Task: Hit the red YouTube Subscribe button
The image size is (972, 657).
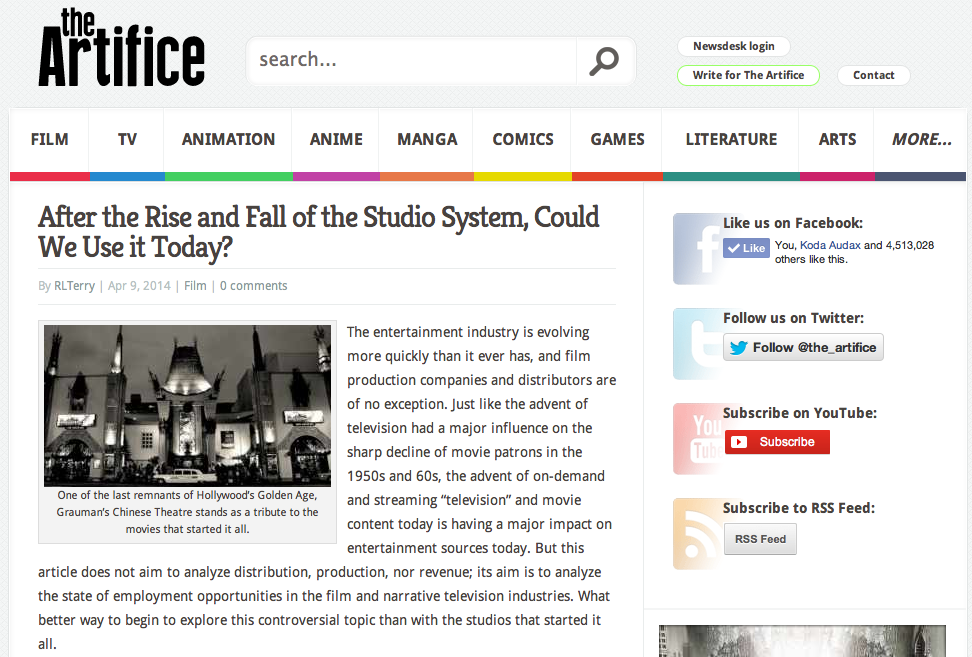Action: pyautogui.click(x=777, y=442)
